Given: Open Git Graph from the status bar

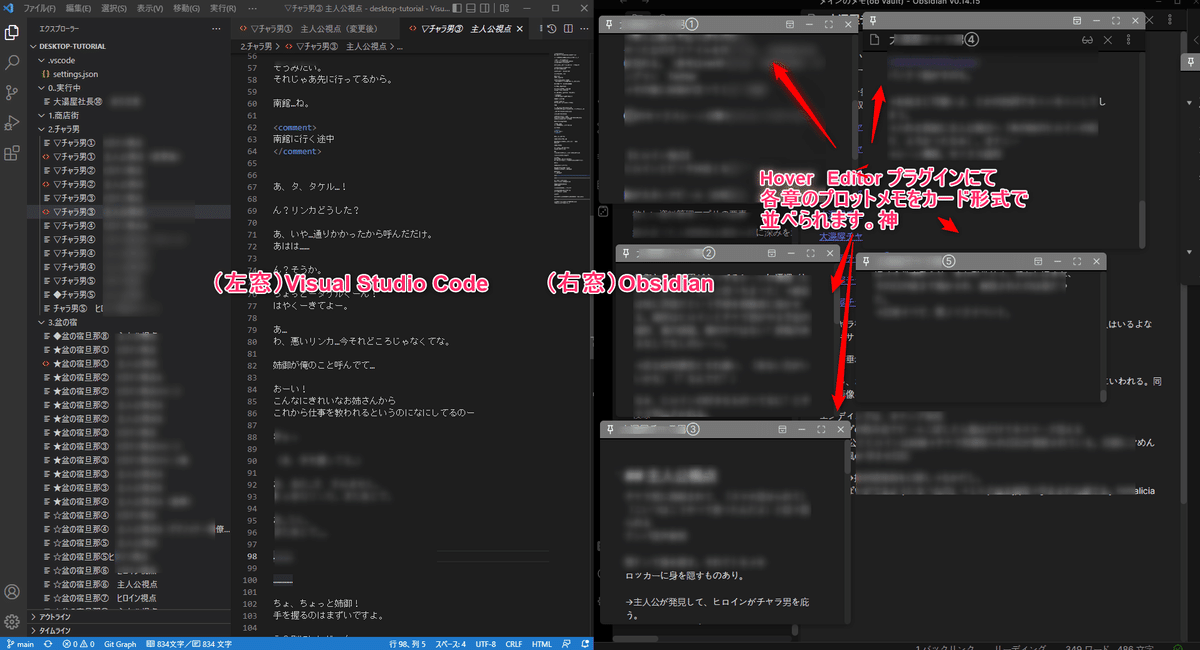Looking at the screenshot, I should pos(121,644).
